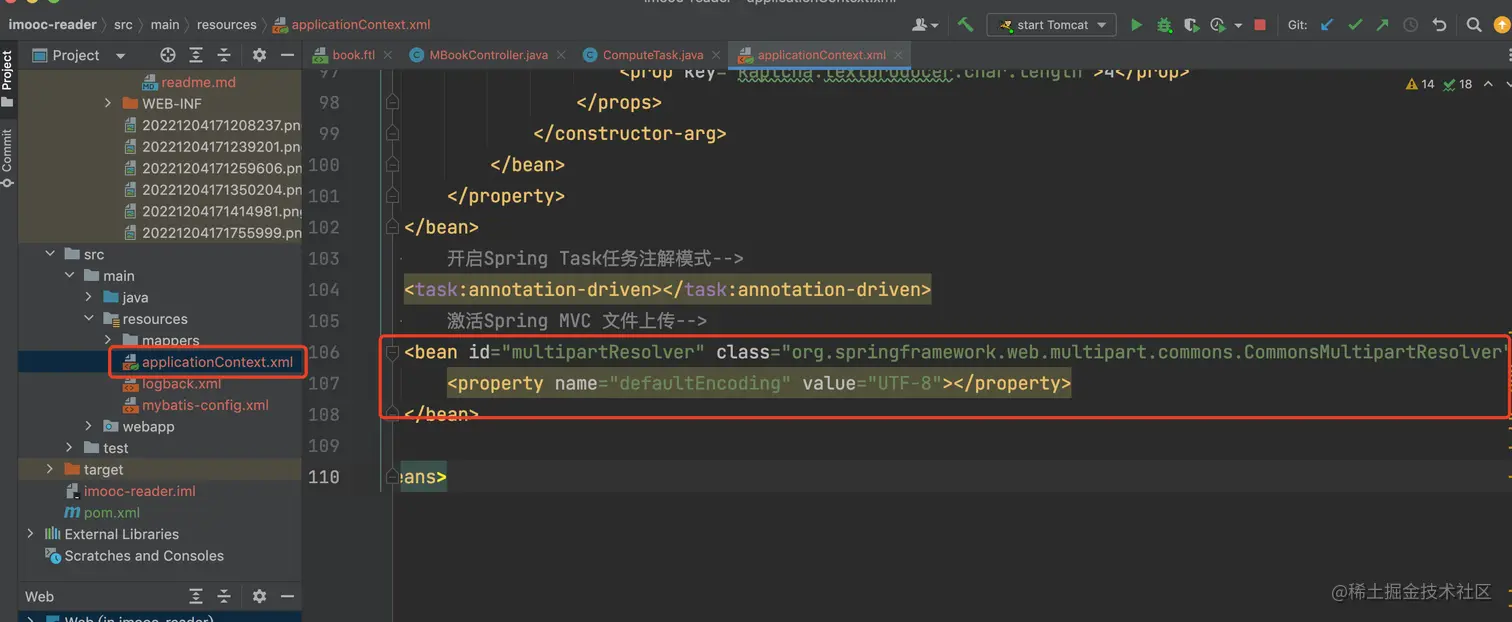The width and height of the screenshot is (1512, 622).
Task: Commit changes with the Git checkmark icon
Action: [x=1355, y=25]
